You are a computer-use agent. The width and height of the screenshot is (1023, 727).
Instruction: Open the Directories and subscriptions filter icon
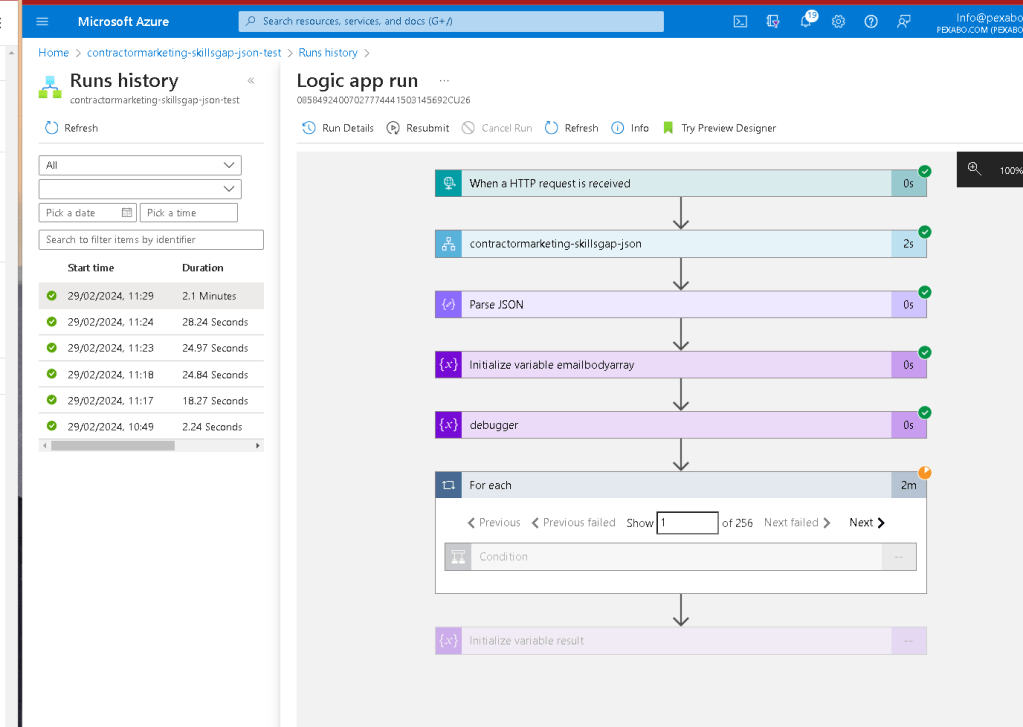click(x=772, y=22)
